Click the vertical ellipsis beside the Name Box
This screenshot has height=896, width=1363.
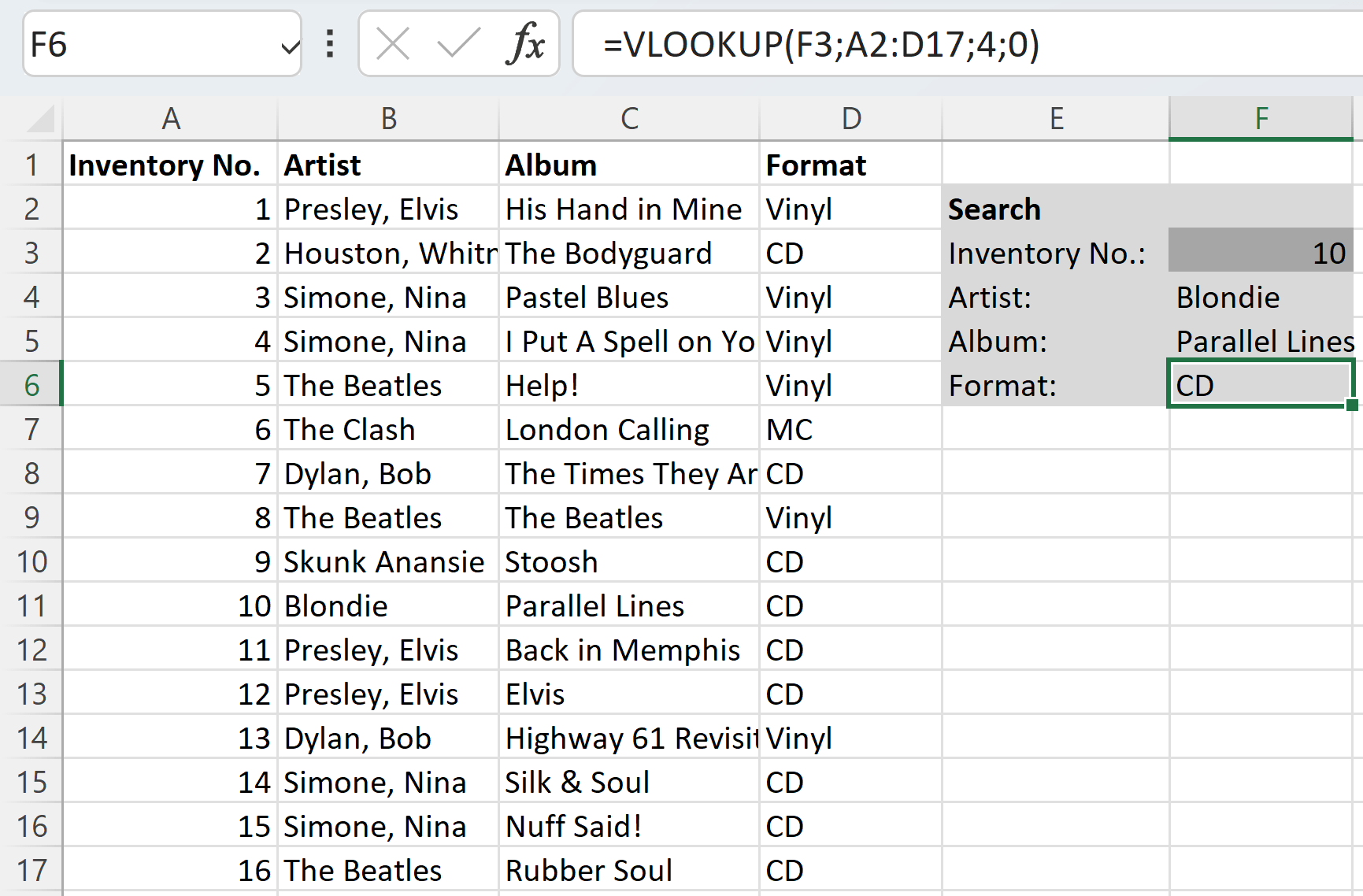pyautogui.click(x=329, y=43)
